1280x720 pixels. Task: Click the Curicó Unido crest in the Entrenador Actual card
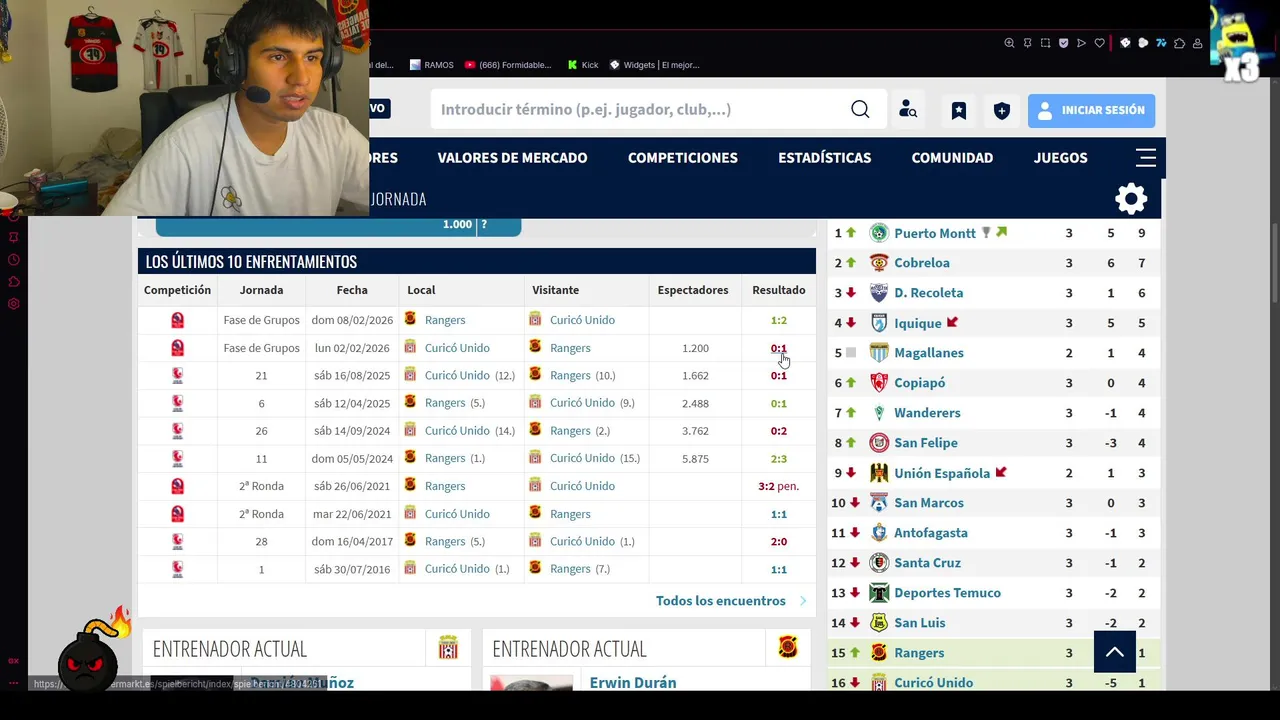(x=448, y=647)
